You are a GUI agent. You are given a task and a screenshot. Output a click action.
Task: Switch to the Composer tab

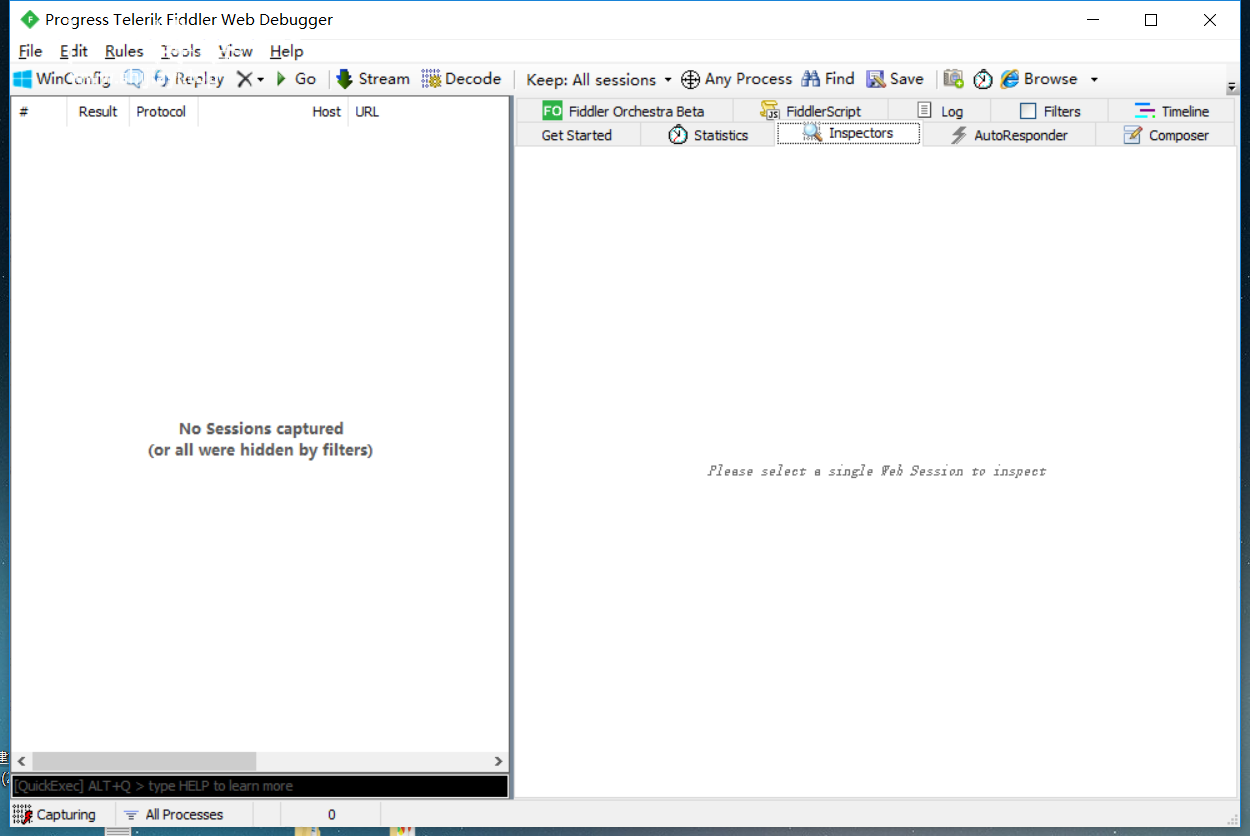click(x=1166, y=135)
